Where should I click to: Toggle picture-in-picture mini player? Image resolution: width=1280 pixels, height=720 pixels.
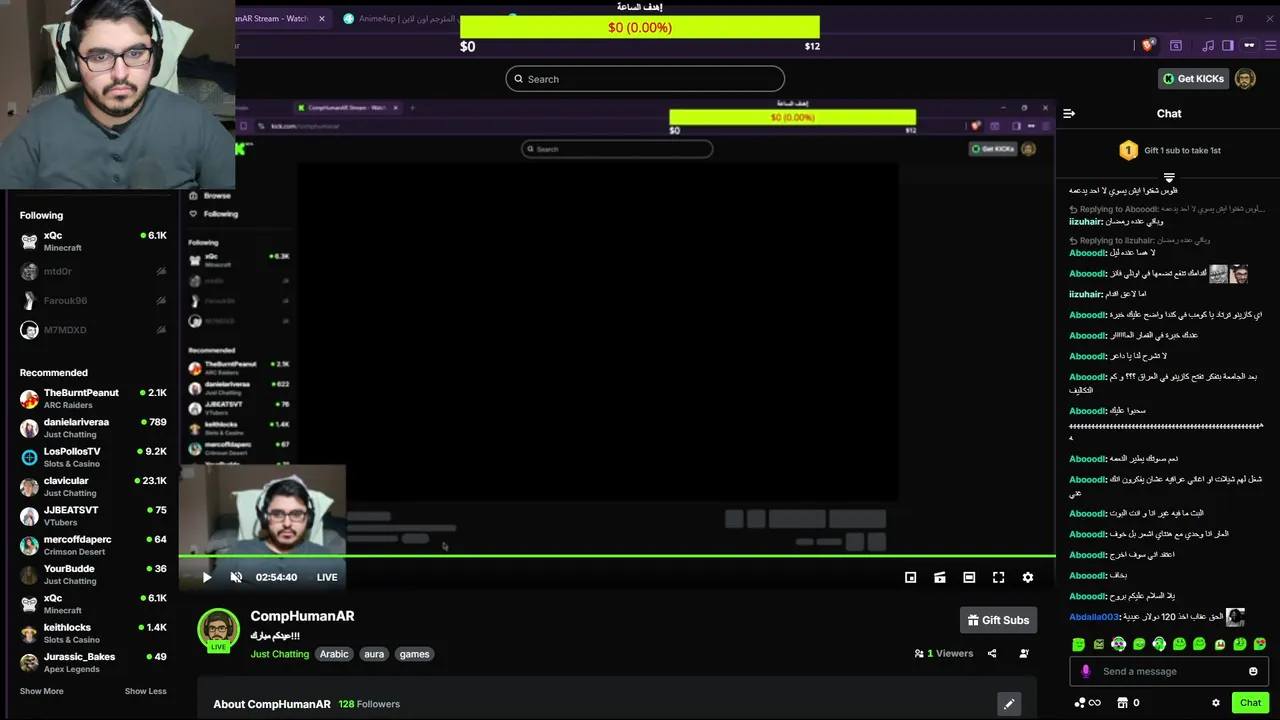click(x=910, y=577)
